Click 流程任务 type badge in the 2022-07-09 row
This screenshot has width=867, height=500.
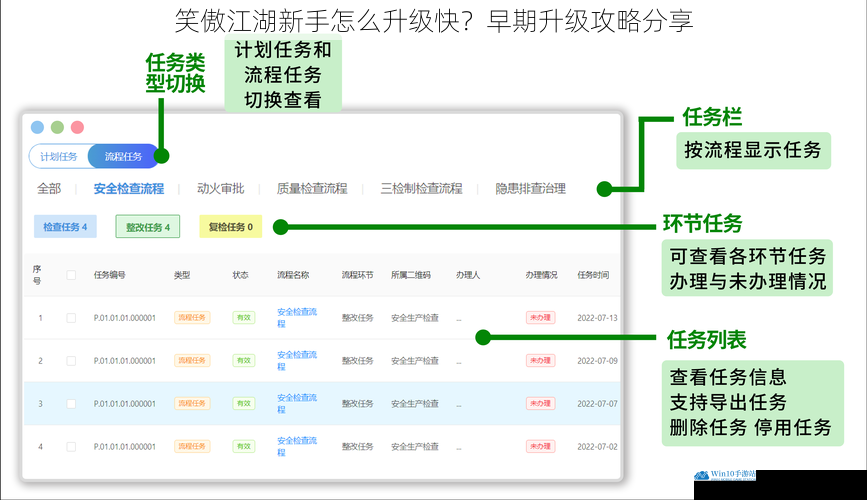click(x=192, y=360)
